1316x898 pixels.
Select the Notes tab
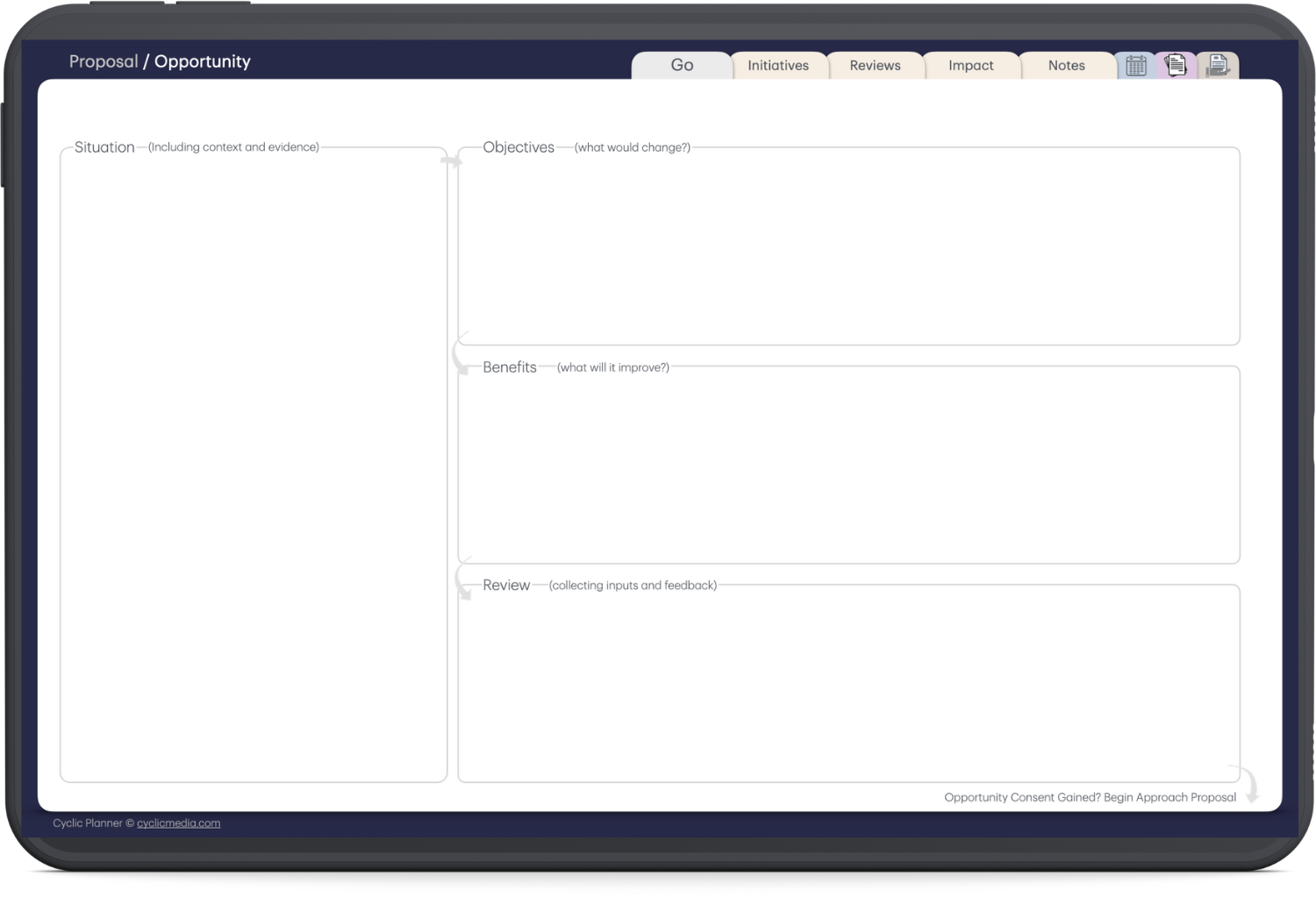1066,65
